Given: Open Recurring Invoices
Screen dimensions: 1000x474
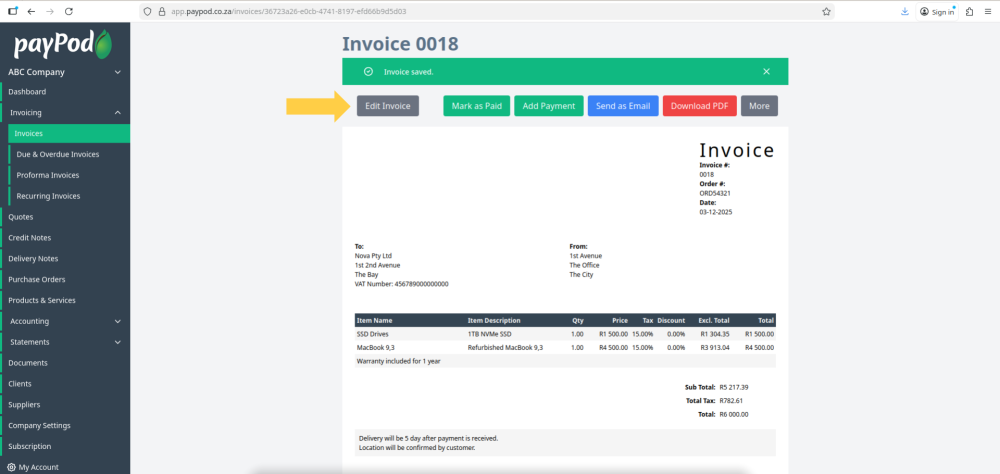Looking at the screenshot, I should point(48,196).
